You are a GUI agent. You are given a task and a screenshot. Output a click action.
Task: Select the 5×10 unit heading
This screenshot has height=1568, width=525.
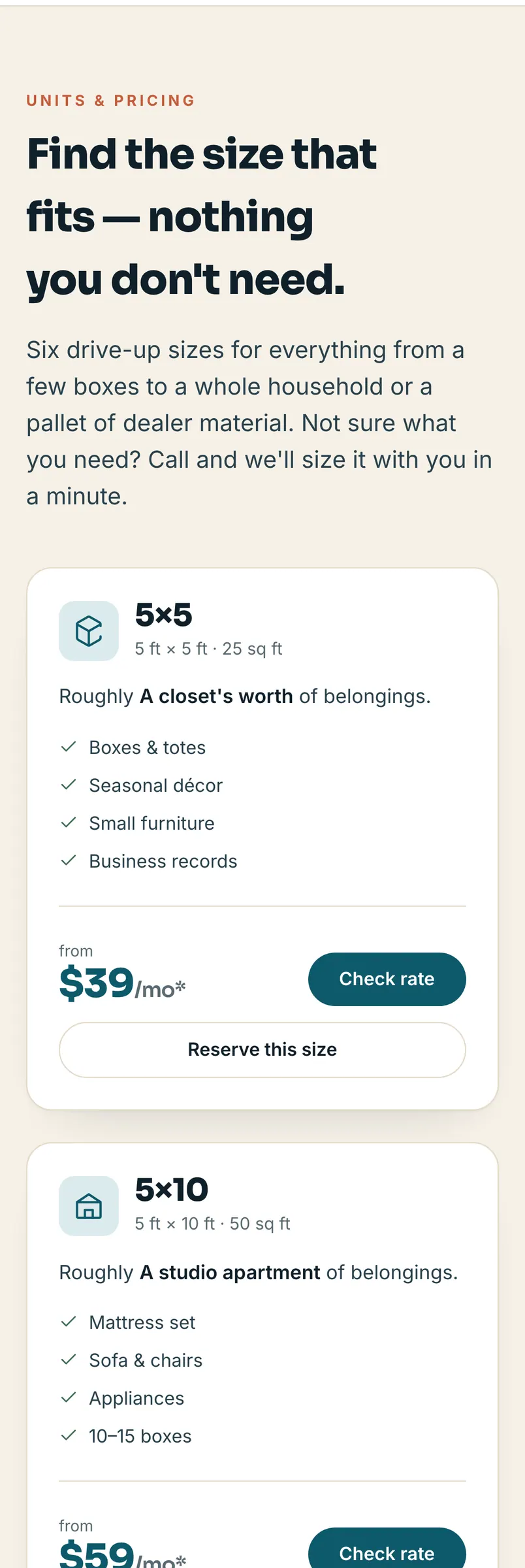point(171,1190)
